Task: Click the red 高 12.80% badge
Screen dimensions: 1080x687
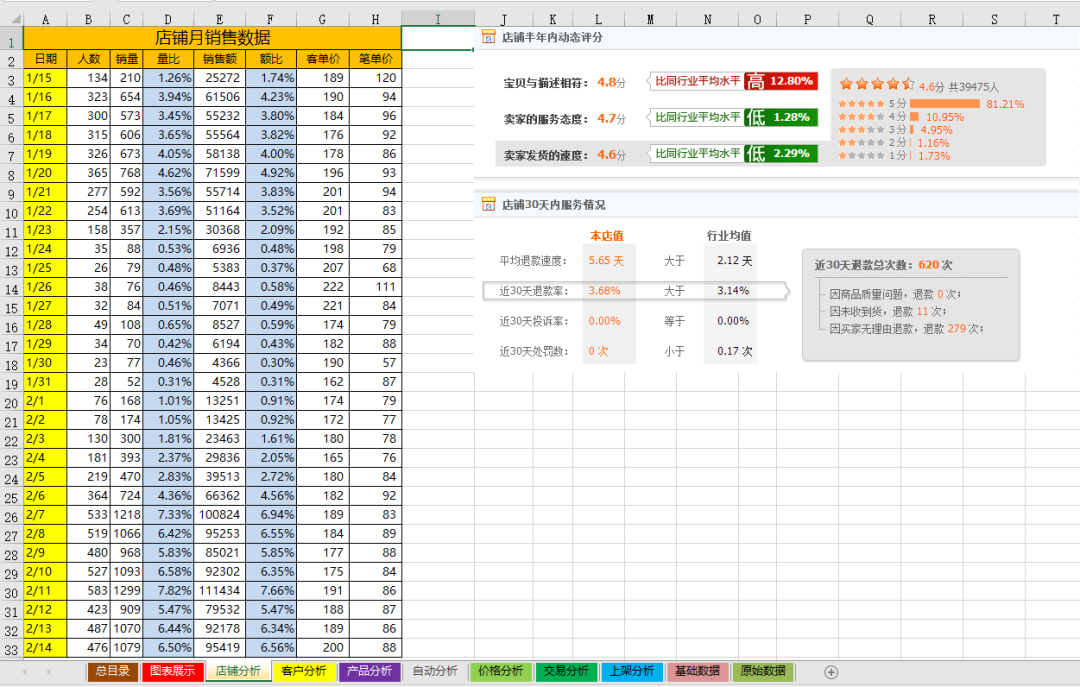Action: 781,81
